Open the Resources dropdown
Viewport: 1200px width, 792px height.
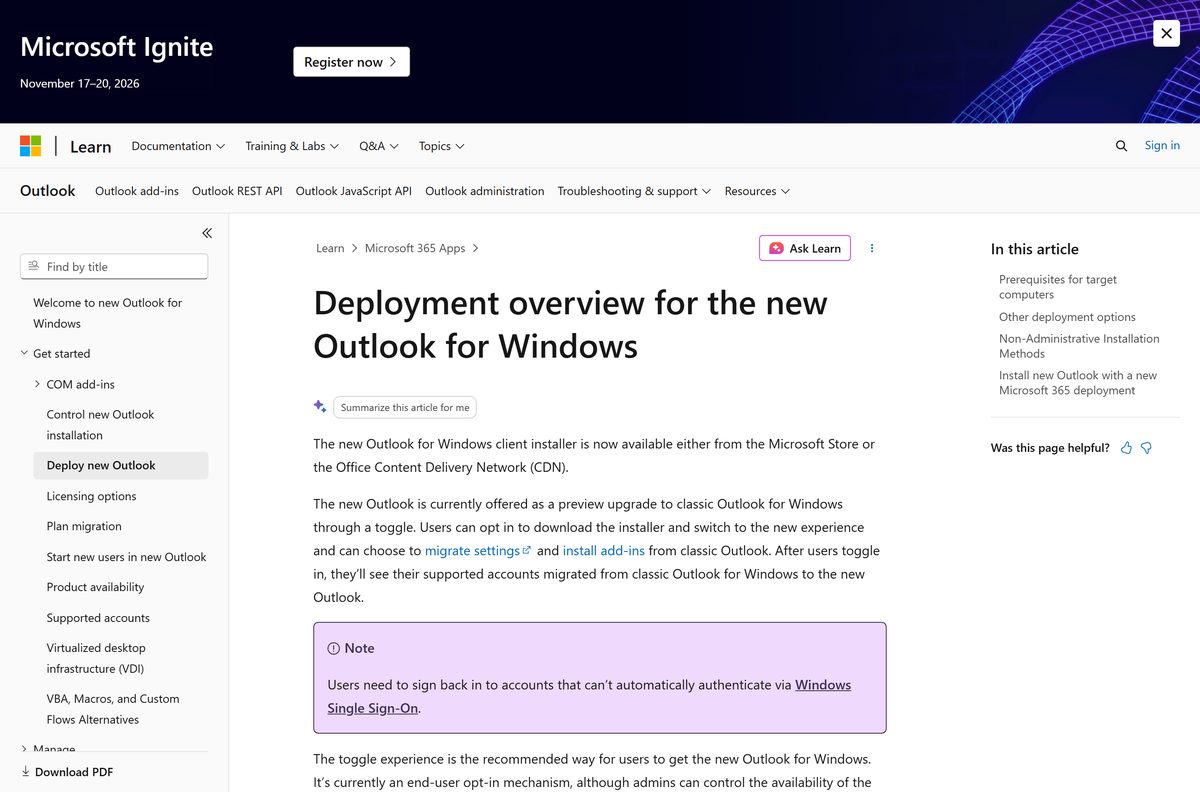tap(757, 191)
